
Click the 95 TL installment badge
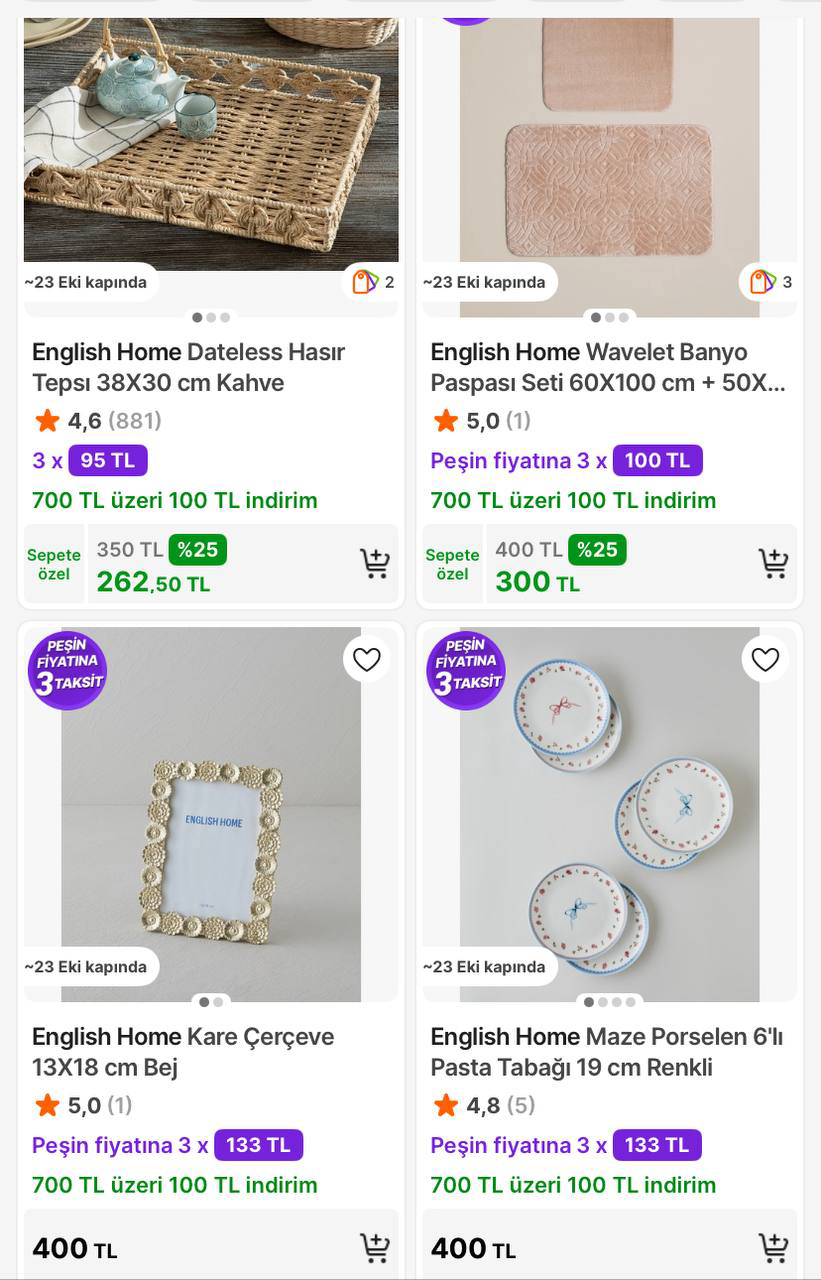[108, 461]
